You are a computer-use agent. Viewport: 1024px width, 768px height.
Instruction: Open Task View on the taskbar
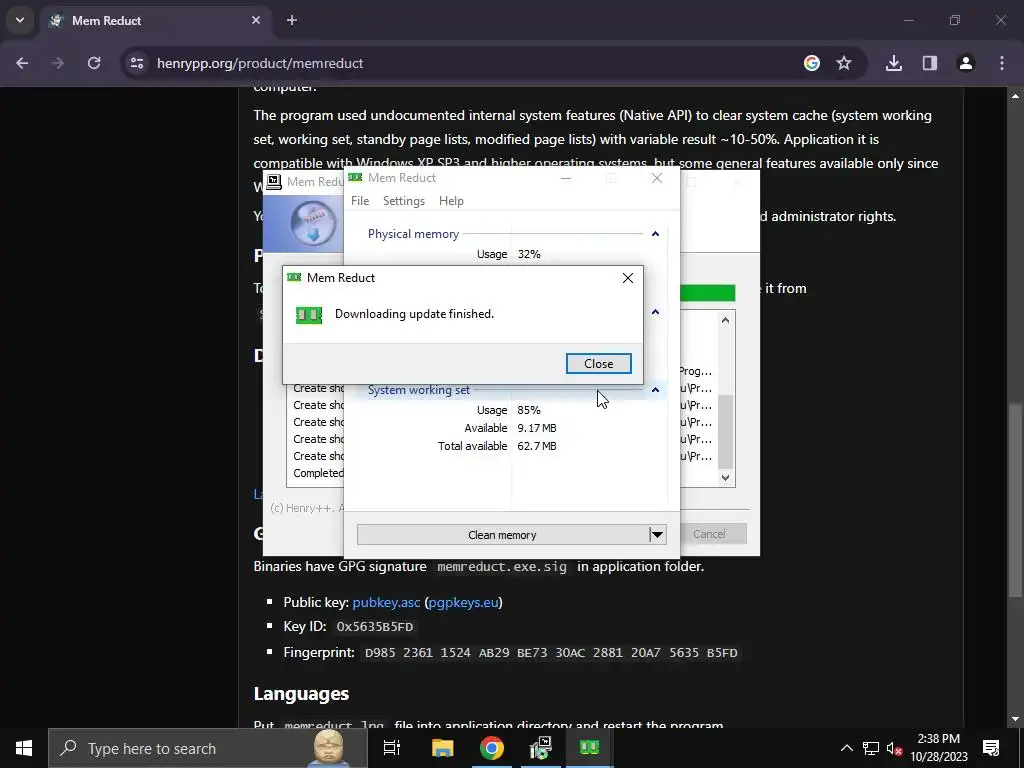coord(392,748)
